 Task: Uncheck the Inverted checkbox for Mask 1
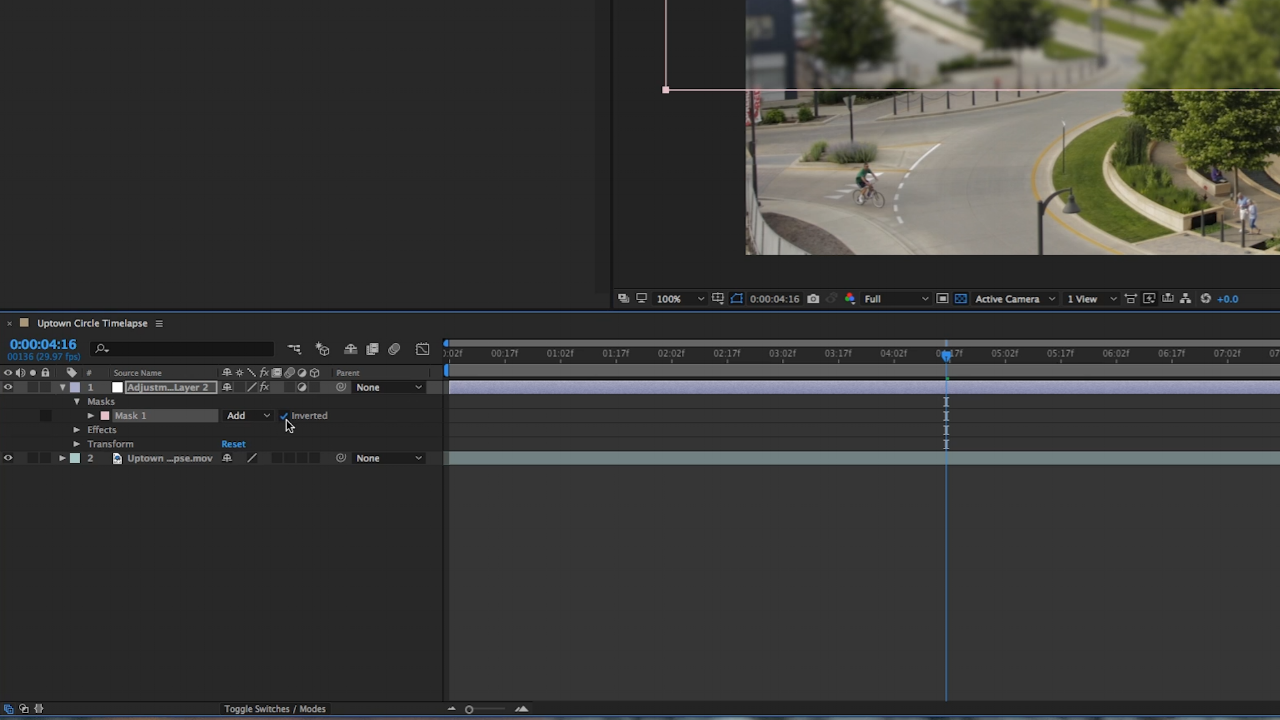tap(284, 416)
